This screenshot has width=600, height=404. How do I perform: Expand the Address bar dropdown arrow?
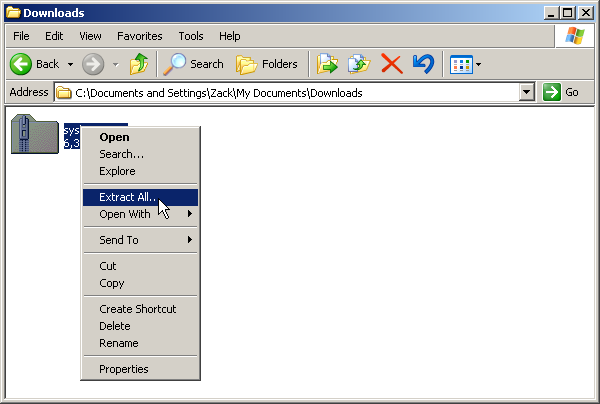[x=527, y=92]
